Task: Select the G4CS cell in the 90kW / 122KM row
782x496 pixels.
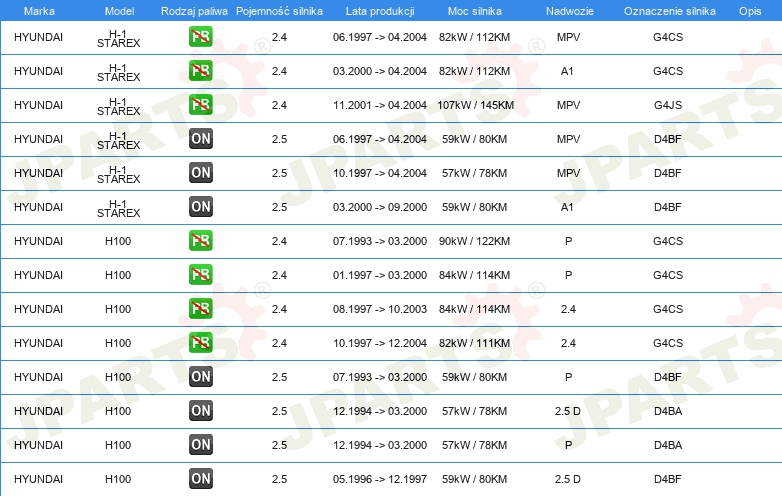Action: coord(668,241)
